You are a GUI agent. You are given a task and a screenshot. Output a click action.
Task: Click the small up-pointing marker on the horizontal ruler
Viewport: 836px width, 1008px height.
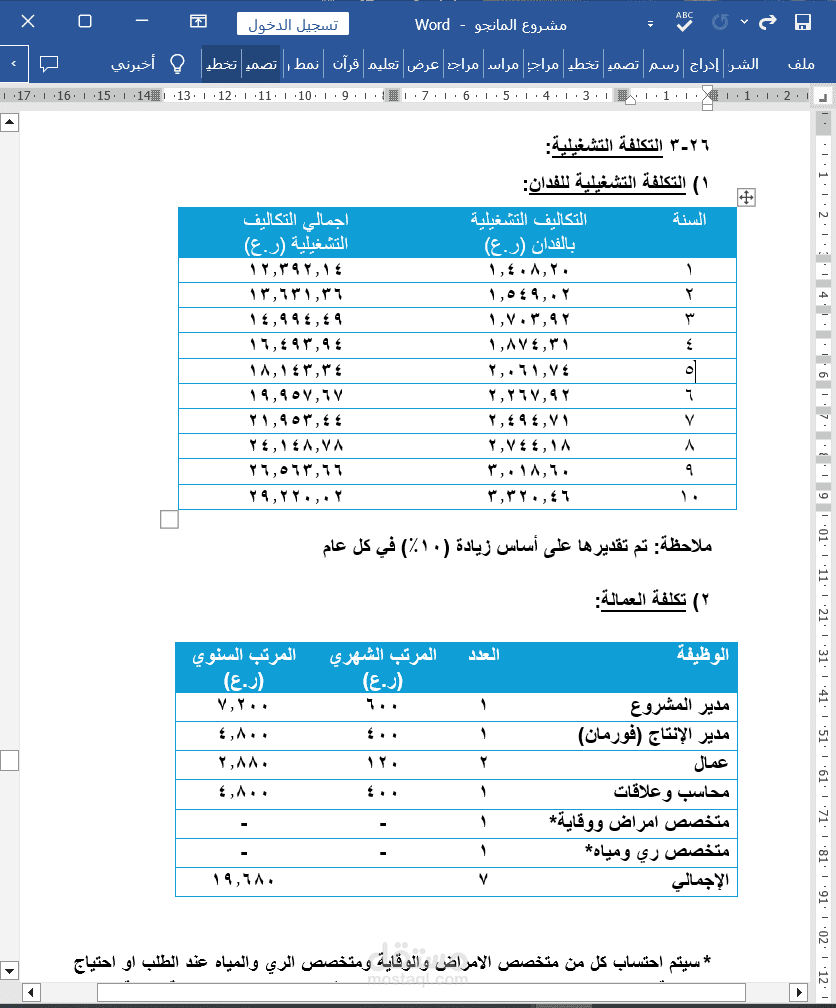(x=630, y=100)
